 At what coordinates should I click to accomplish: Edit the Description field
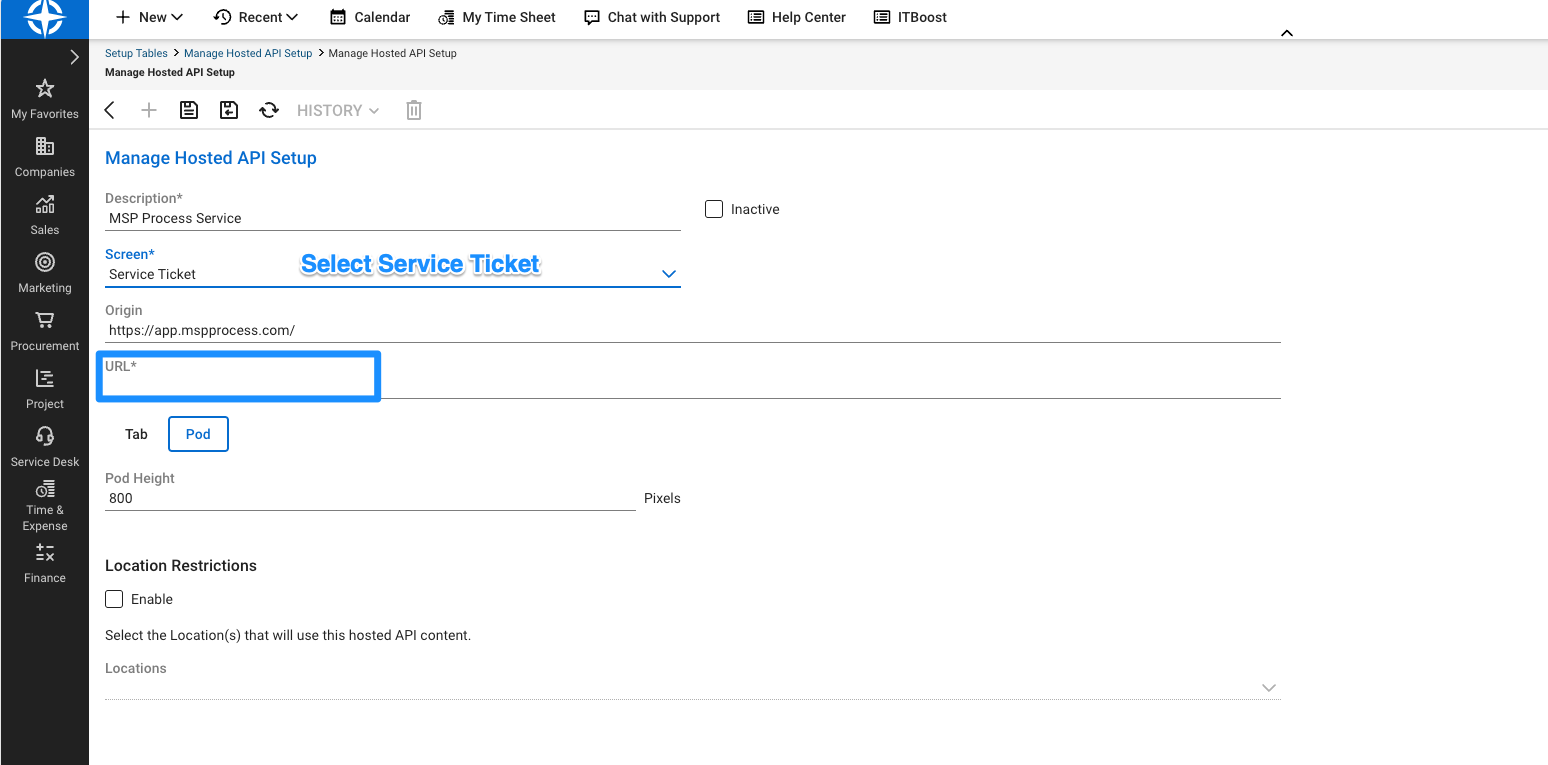coord(393,218)
